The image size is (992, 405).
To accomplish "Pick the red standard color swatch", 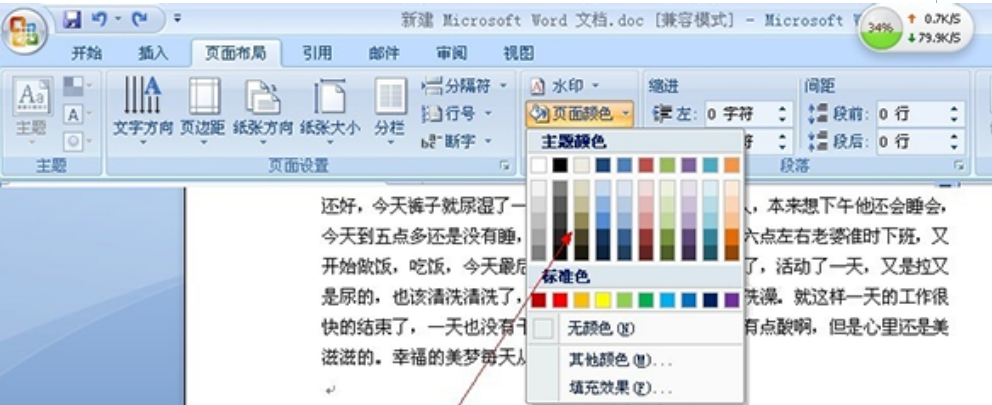I will (561, 299).
